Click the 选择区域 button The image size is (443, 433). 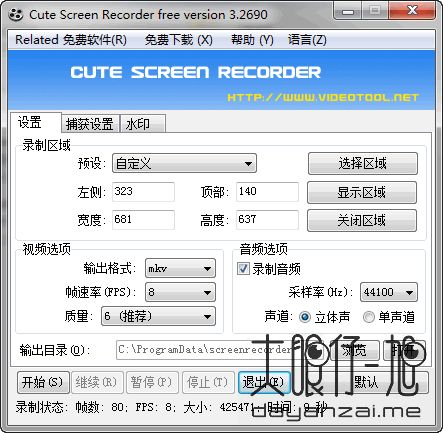pos(363,163)
